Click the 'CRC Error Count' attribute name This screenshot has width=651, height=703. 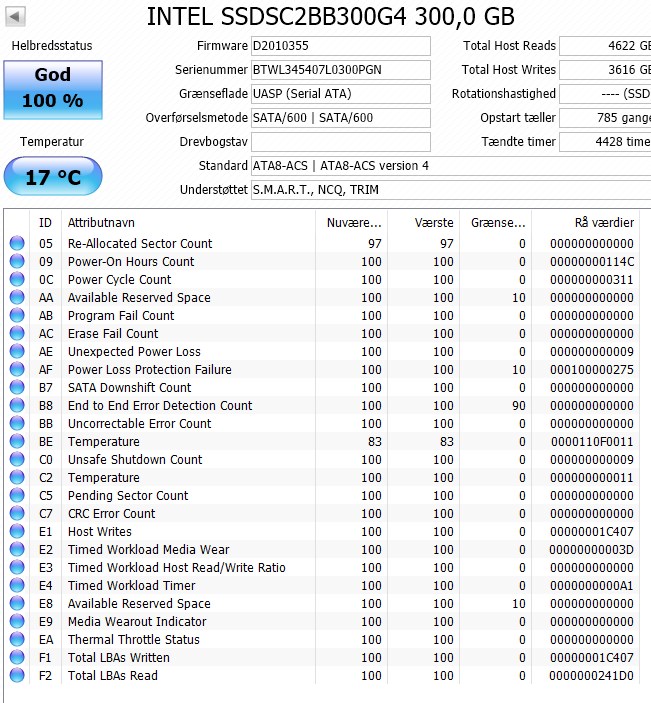pyautogui.click(x=111, y=513)
